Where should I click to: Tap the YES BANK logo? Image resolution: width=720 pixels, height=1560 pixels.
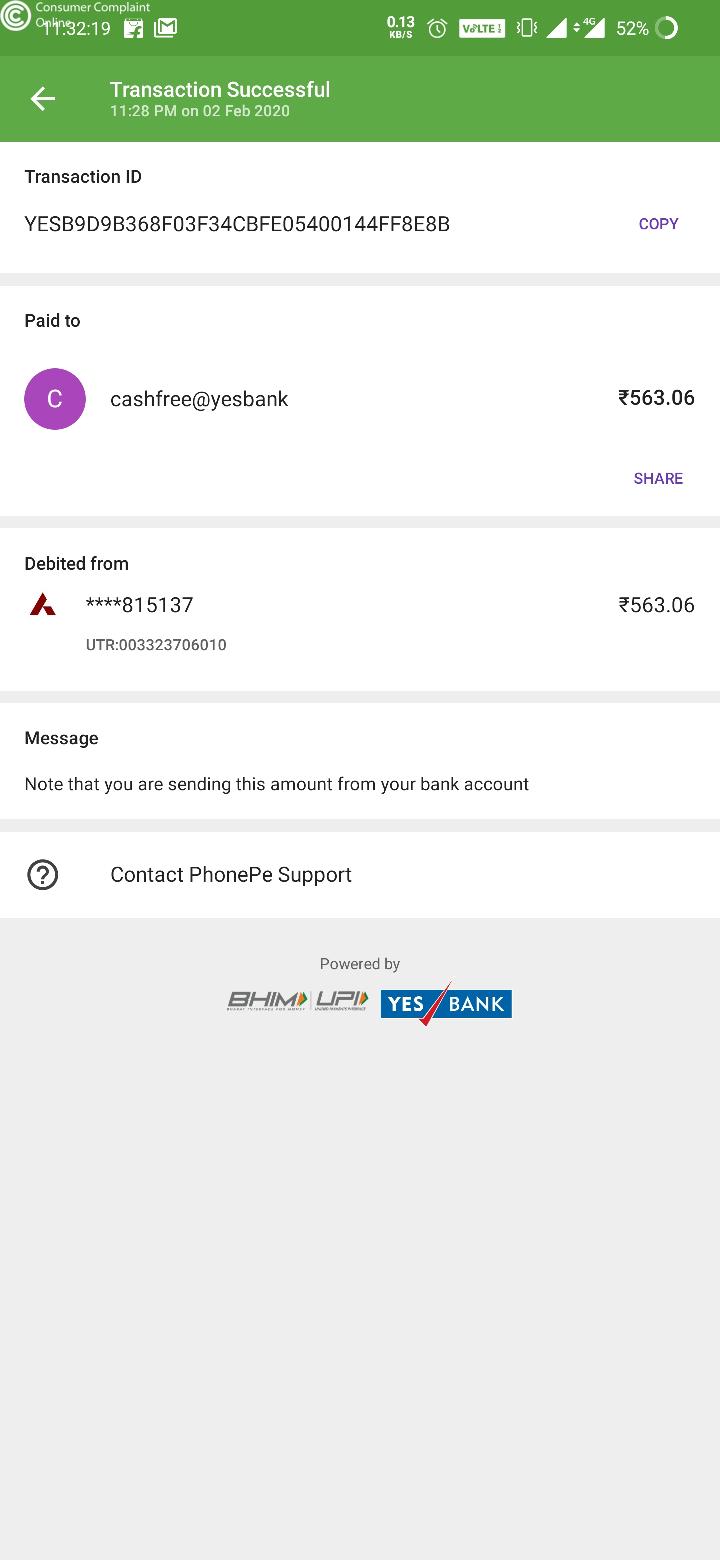446,1003
